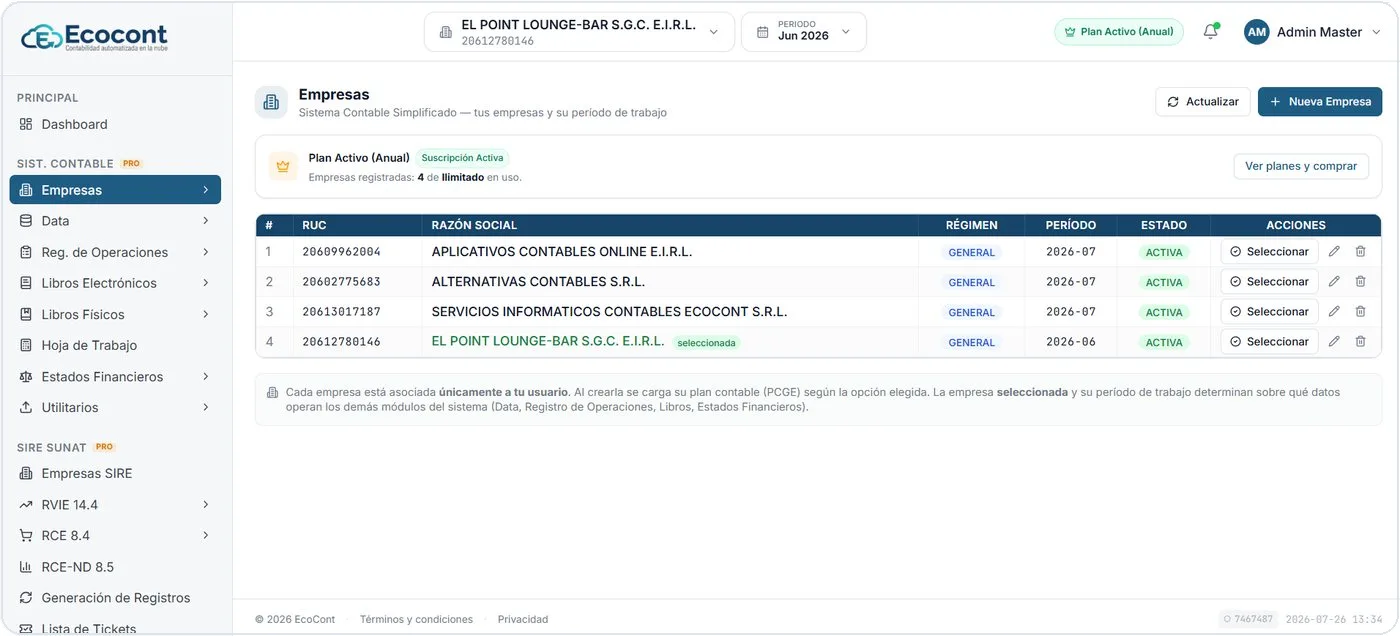
Task: Click RVIE 14.4 trend icon
Action: tap(26, 505)
